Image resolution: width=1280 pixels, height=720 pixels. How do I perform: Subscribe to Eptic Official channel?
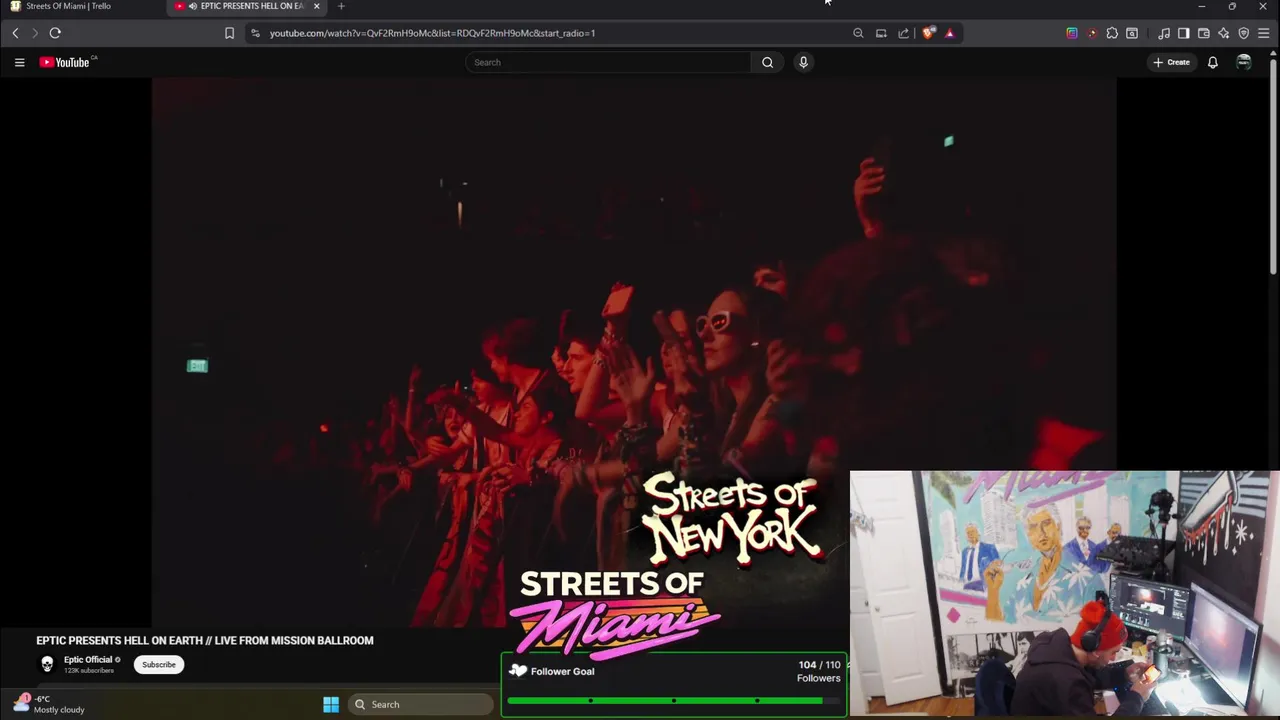158,664
